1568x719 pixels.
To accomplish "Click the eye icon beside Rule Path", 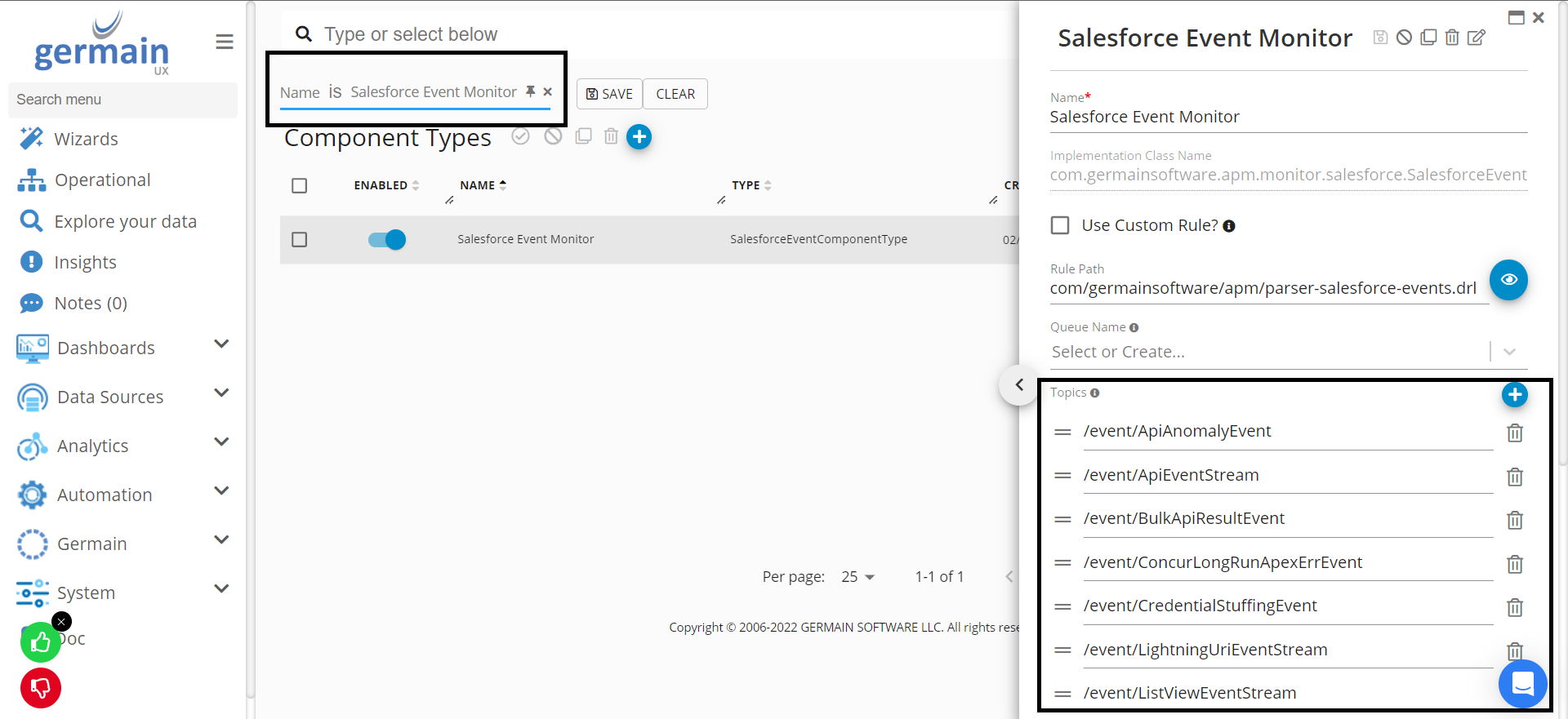I will tap(1508, 280).
